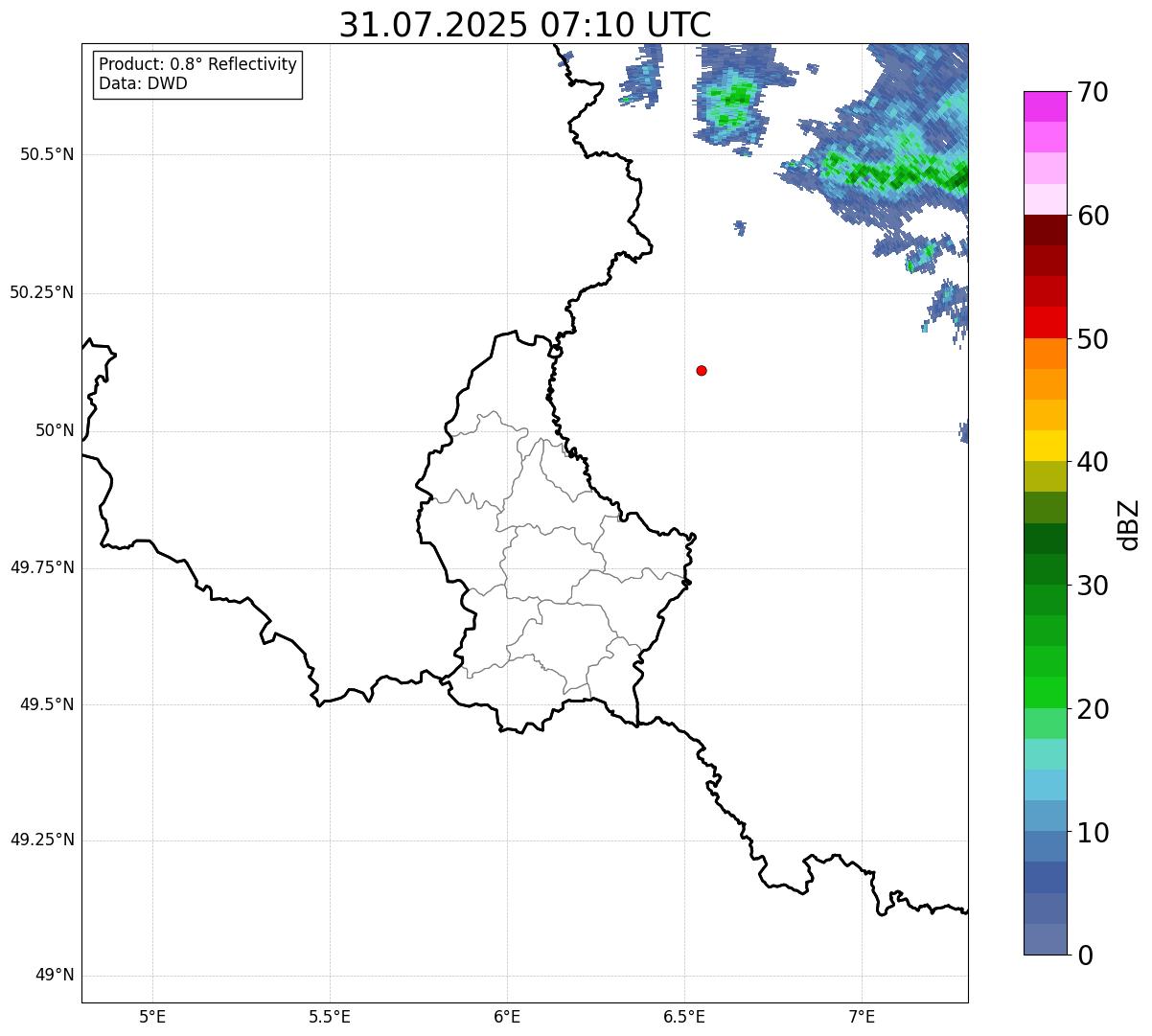
Task: Click the colorbar tick value 70
Action: 1093,92
